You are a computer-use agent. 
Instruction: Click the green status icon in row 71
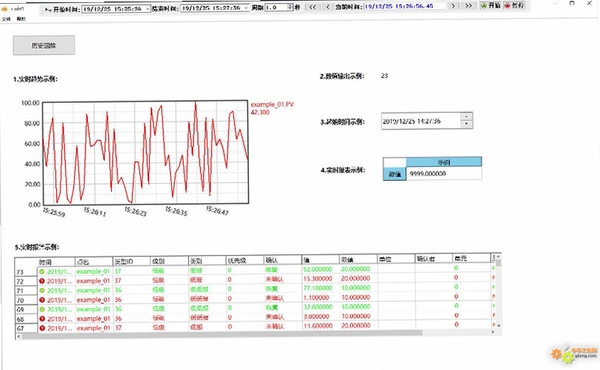point(42,290)
